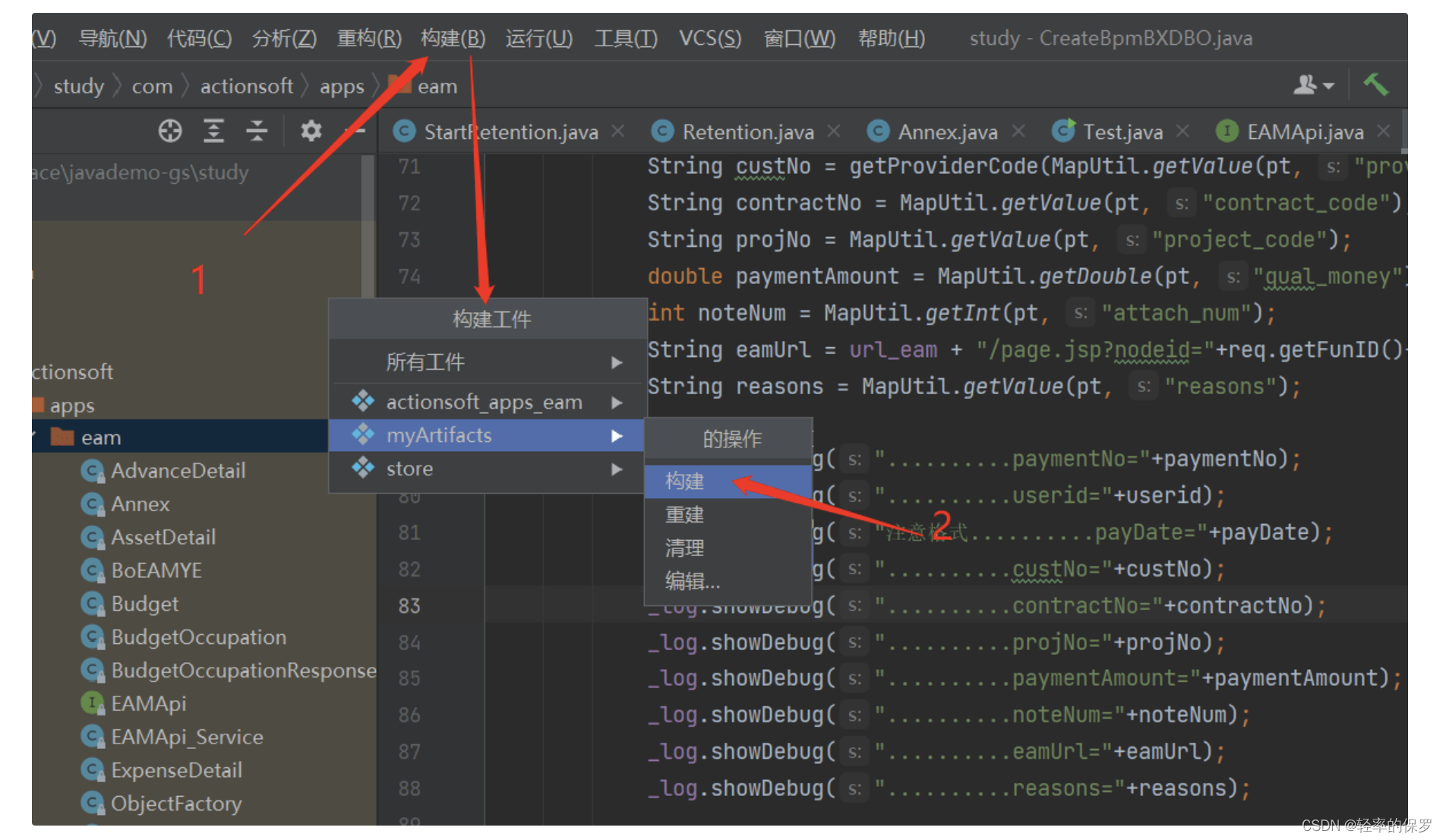1443x840 pixels.
Task: Choose 编辑... in the artifact action menu
Action: tap(728, 582)
